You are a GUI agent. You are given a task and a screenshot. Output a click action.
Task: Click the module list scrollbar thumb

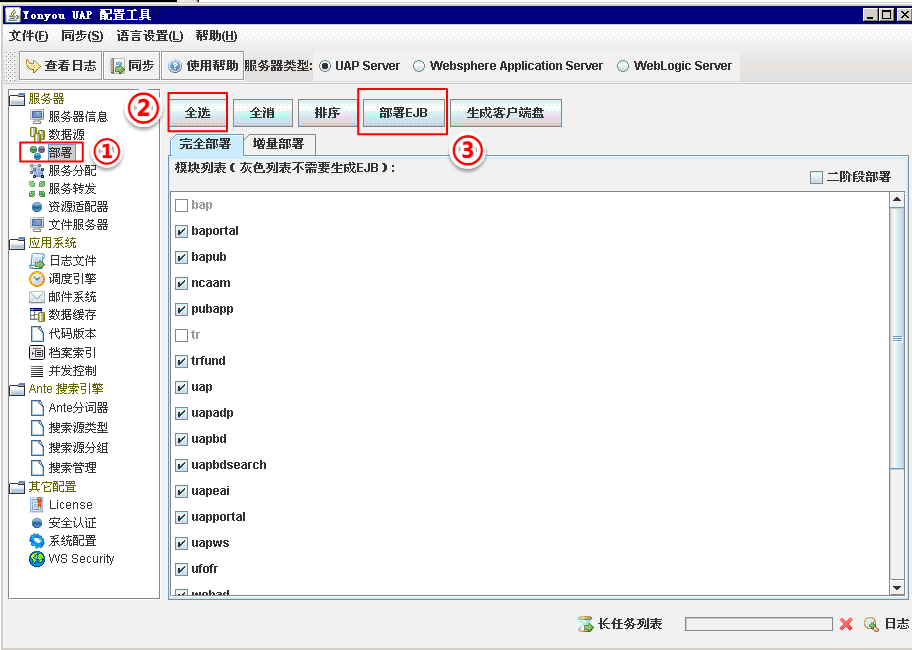pyautogui.click(x=897, y=338)
